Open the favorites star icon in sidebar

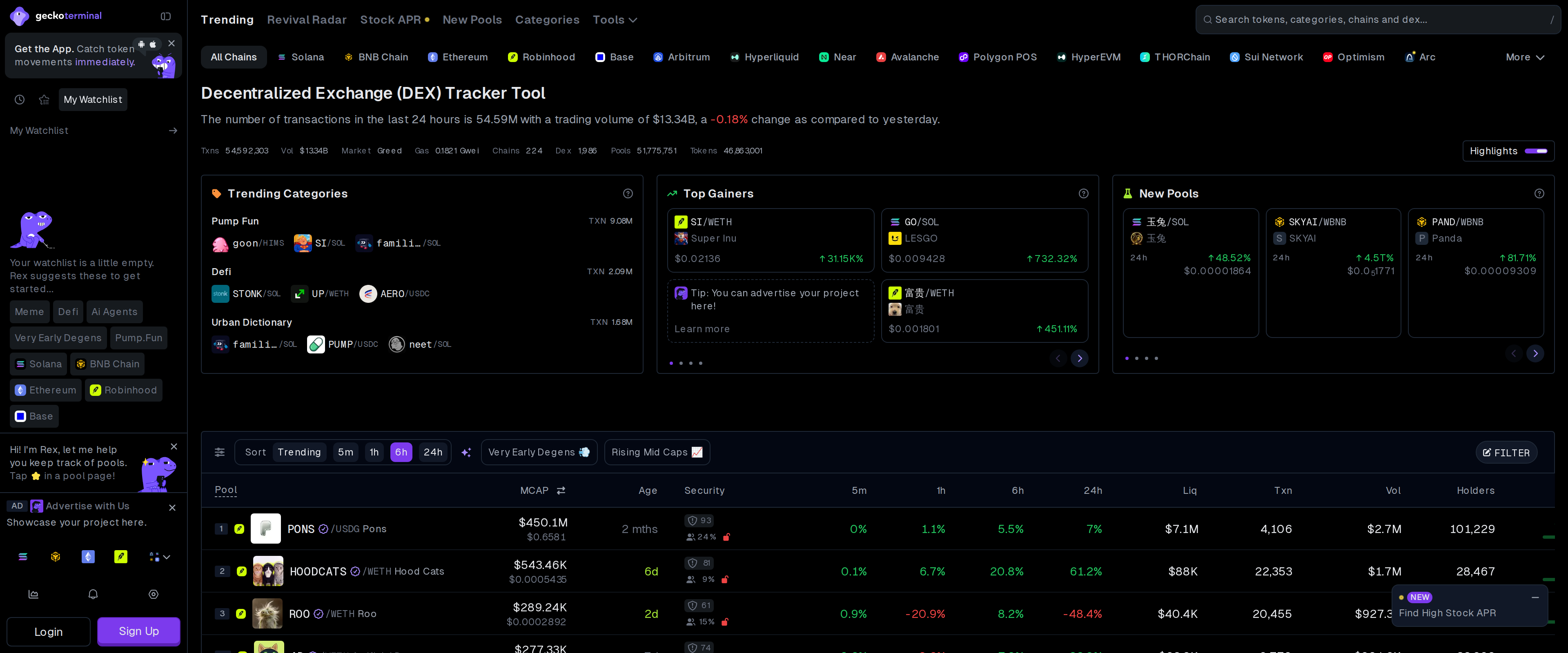tap(45, 99)
